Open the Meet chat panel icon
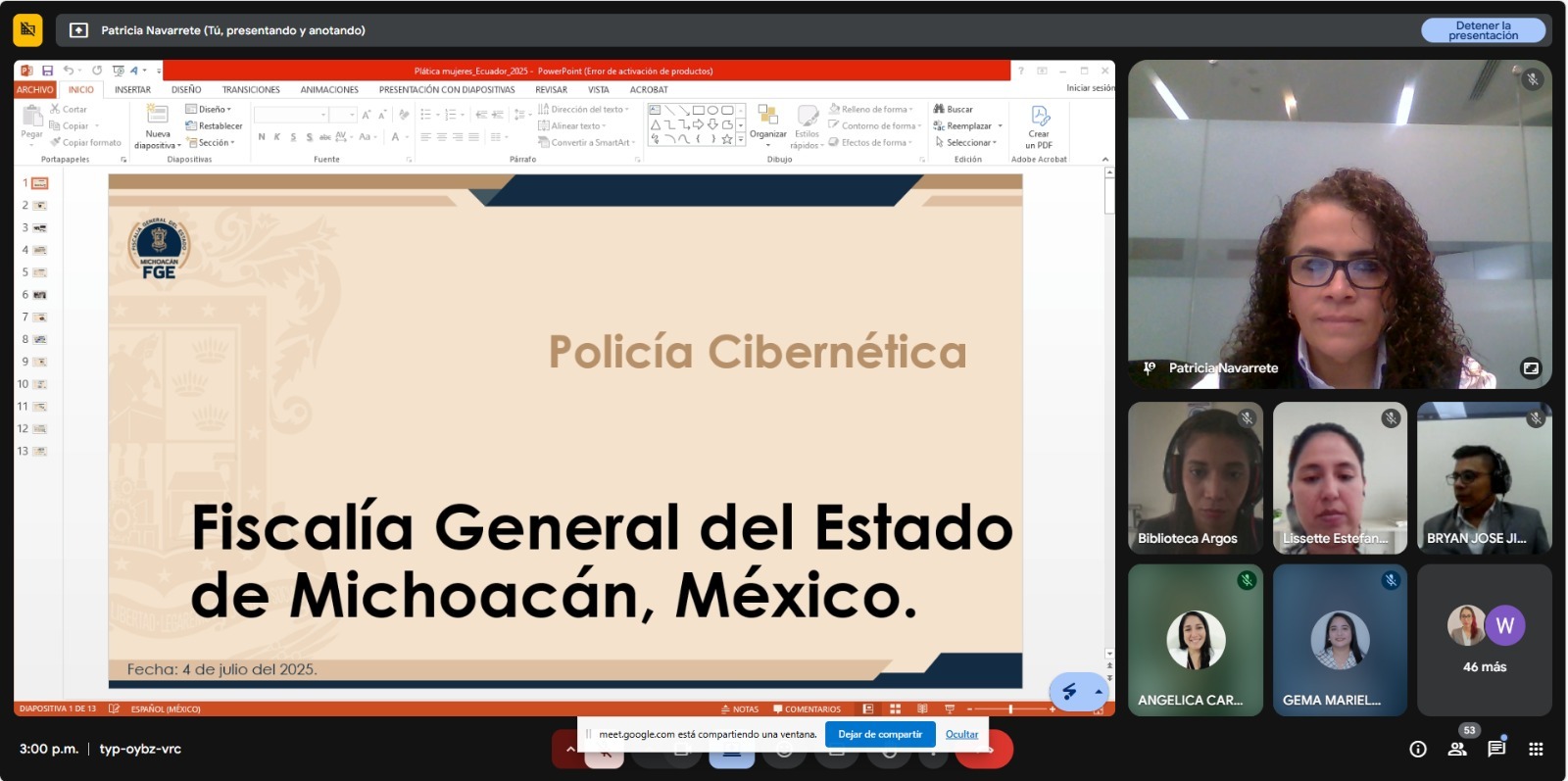Image resolution: width=1568 pixels, height=781 pixels. pos(1496,749)
